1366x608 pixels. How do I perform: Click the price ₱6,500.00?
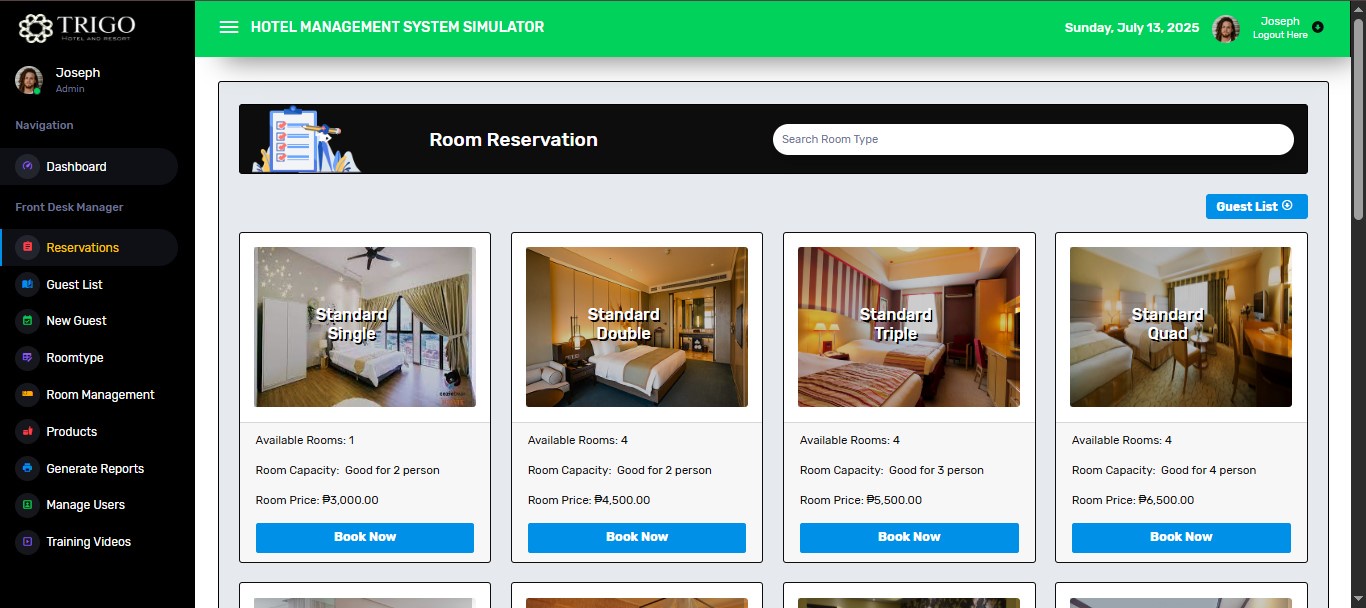pyautogui.click(x=1166, y=500)
